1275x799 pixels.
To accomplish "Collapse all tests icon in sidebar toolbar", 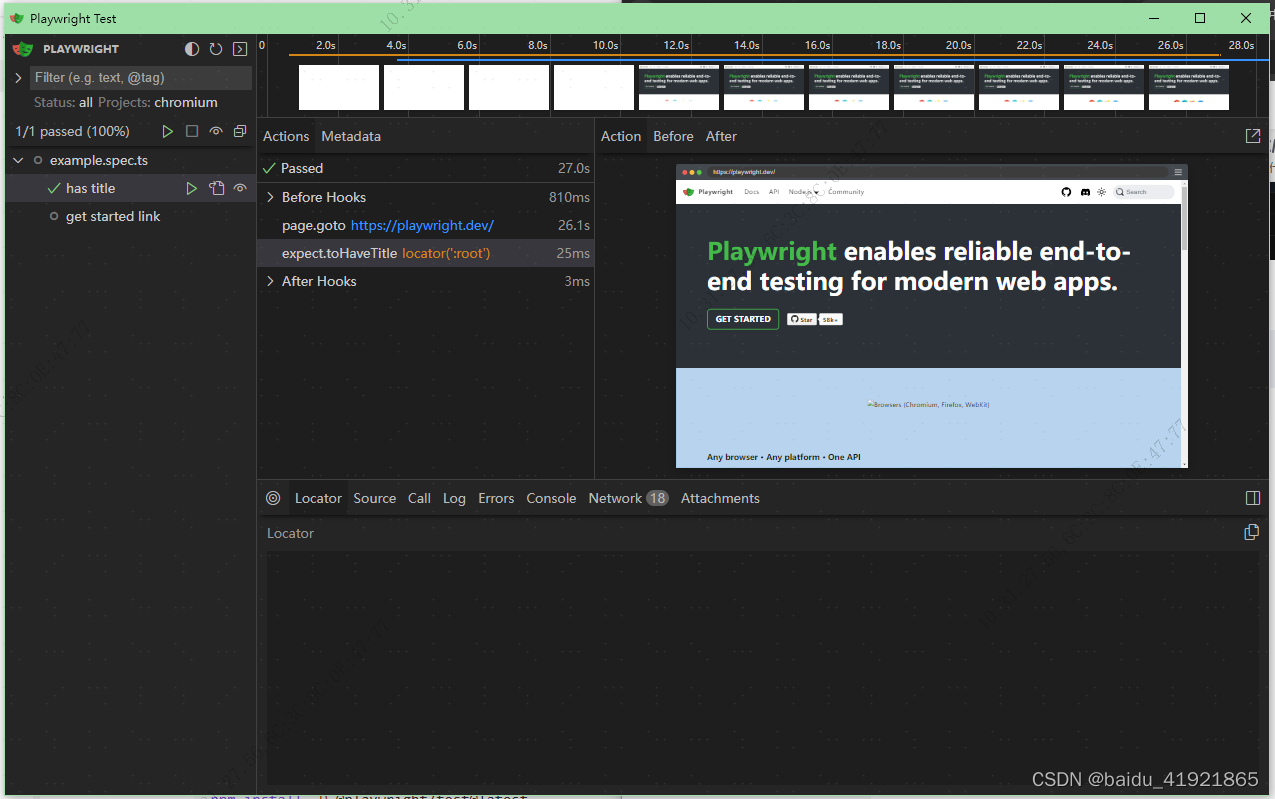I will pos(240,131).
